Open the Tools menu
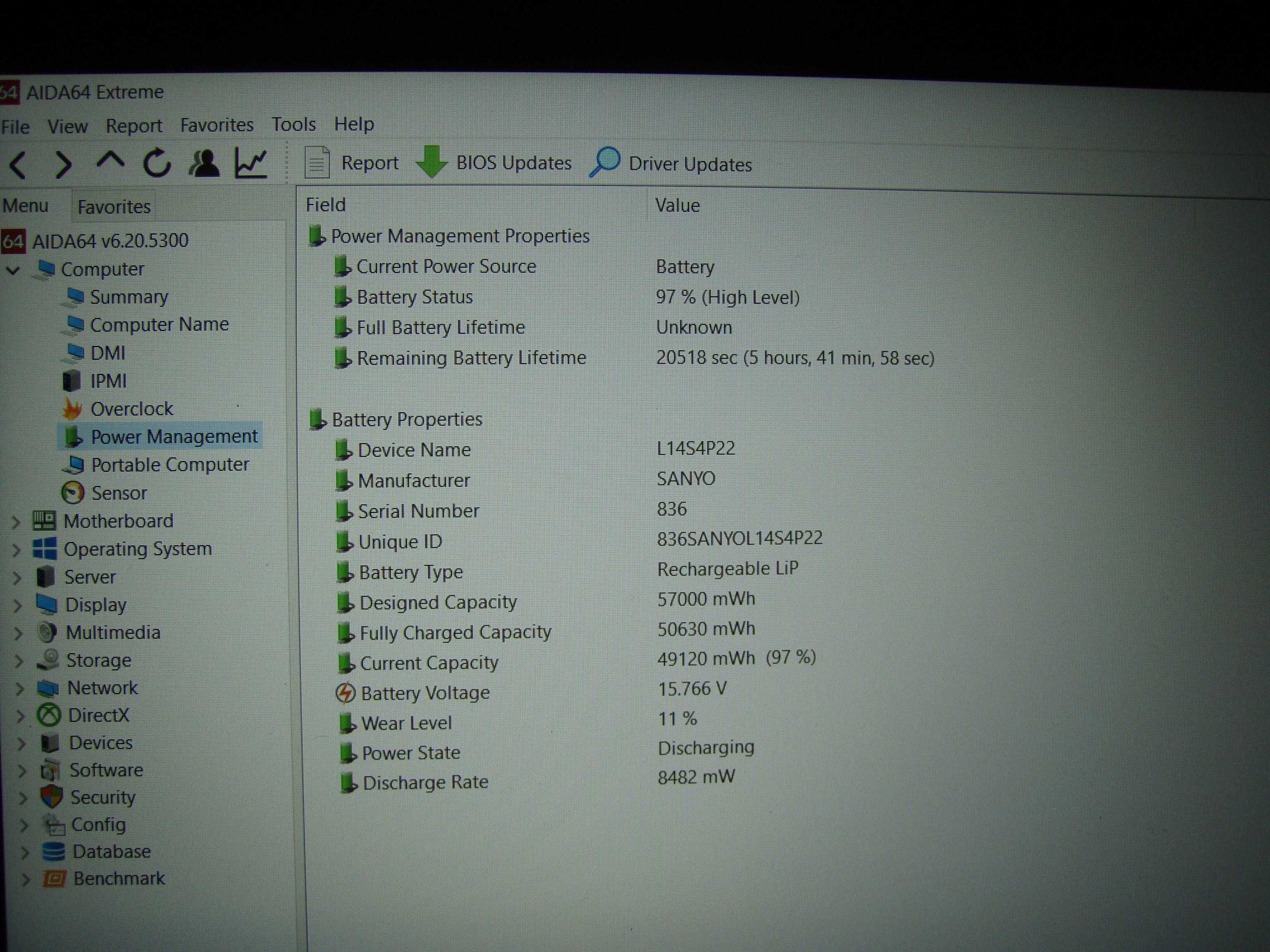Screen dimensions: 1270x952 (x=294, y=124)
